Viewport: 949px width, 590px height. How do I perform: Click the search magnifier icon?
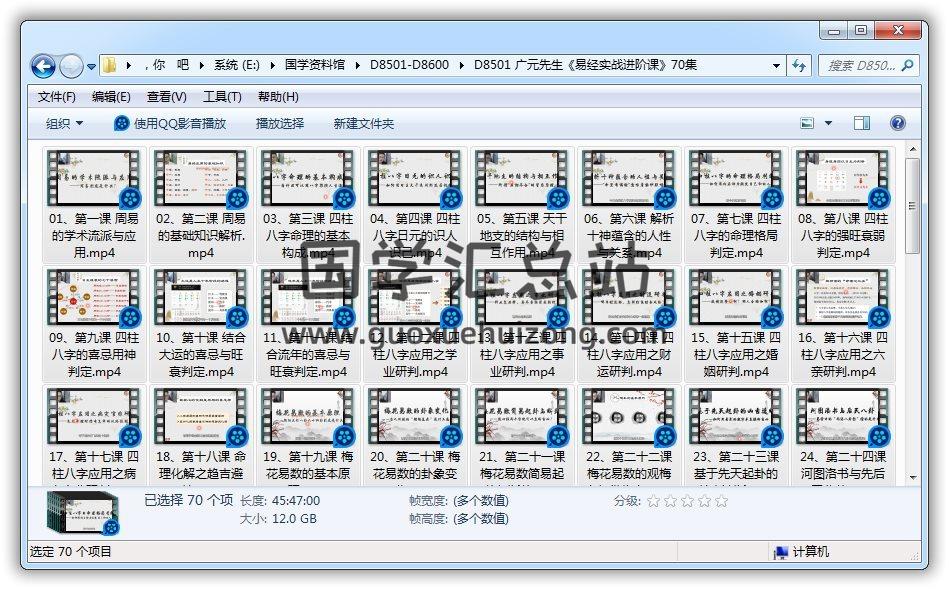[x=907, y=66]
